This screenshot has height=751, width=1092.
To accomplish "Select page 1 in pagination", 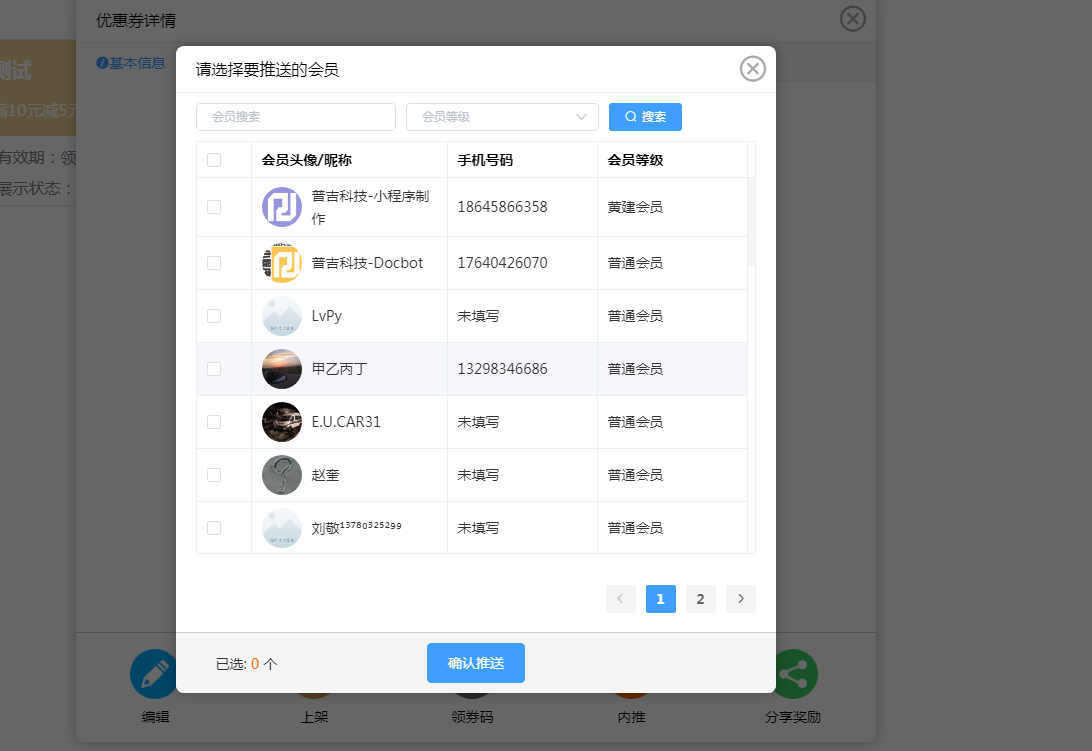I will tap(660, 598).
